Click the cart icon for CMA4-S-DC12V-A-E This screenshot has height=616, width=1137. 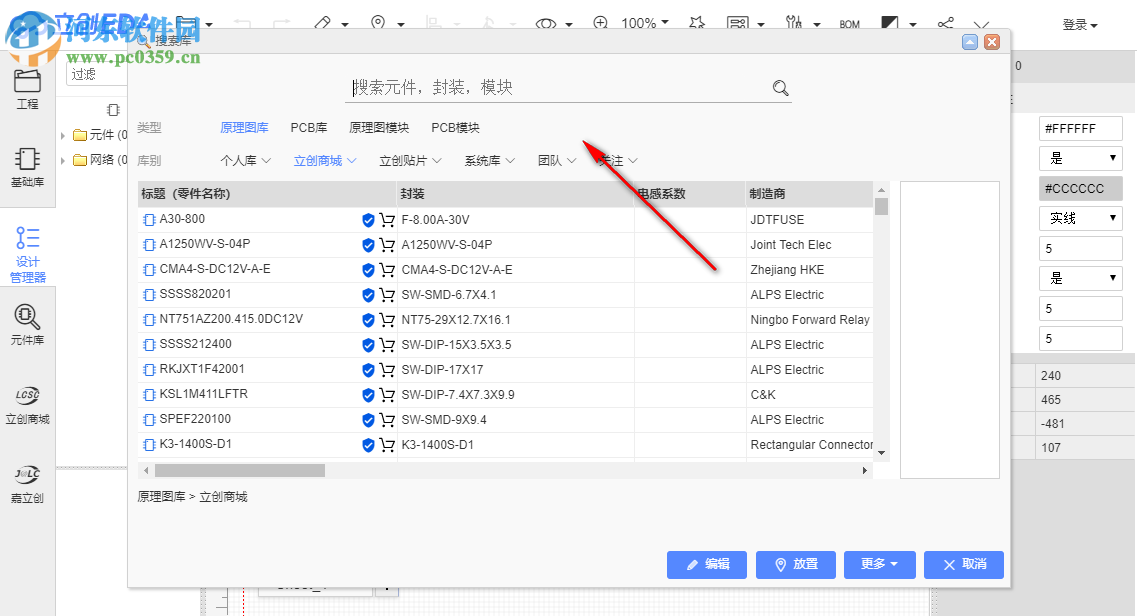[x=387, y=270]
